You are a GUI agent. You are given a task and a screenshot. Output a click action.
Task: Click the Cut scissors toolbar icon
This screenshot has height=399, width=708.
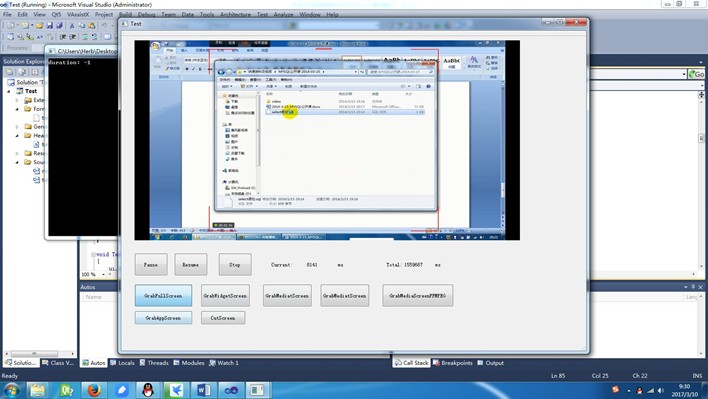pos(71,26)
